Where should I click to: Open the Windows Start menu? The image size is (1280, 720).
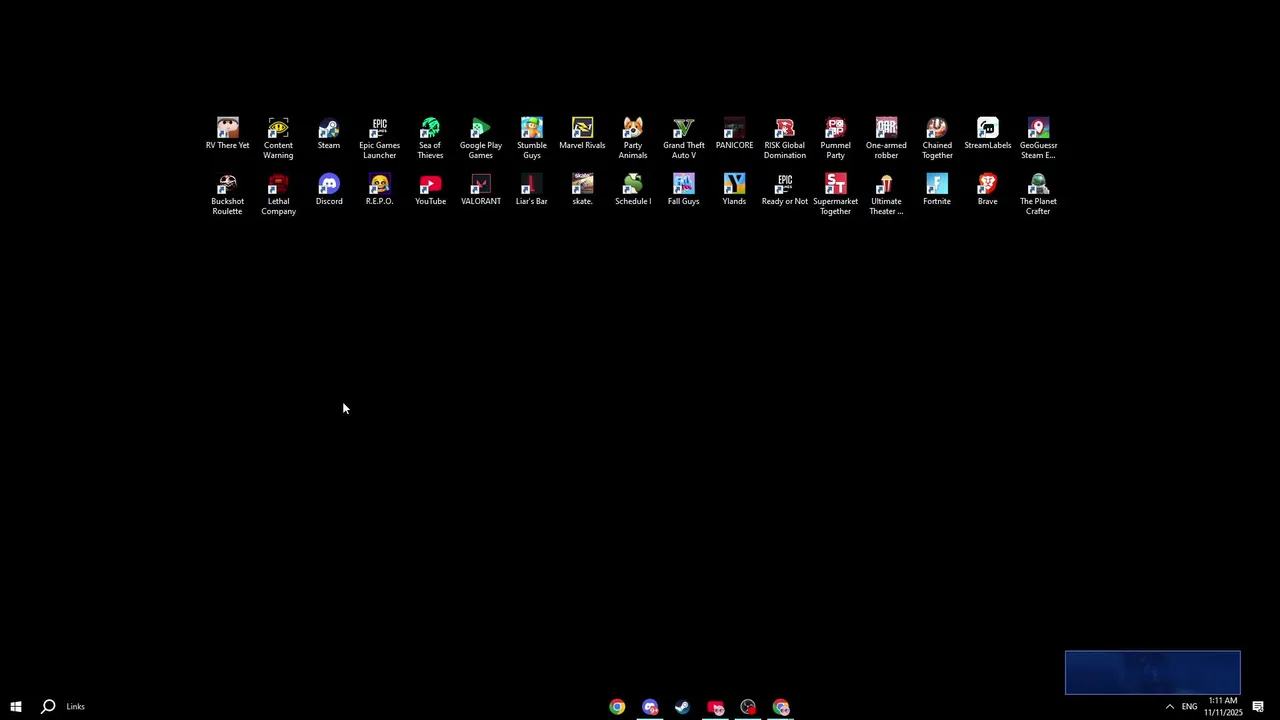click(16, 706)
